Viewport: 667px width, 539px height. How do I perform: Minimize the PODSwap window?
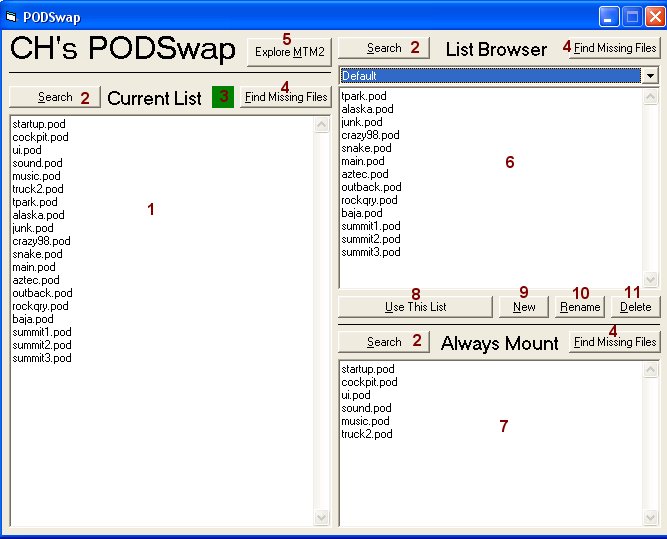609,17
